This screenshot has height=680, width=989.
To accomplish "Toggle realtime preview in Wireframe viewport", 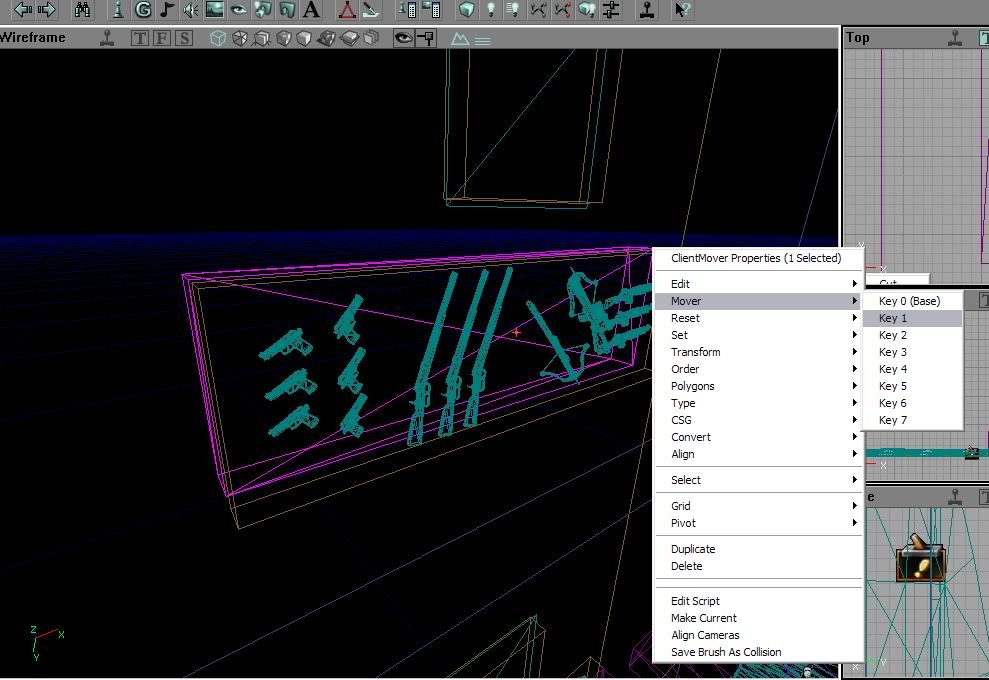I will (x=108, y=38).
